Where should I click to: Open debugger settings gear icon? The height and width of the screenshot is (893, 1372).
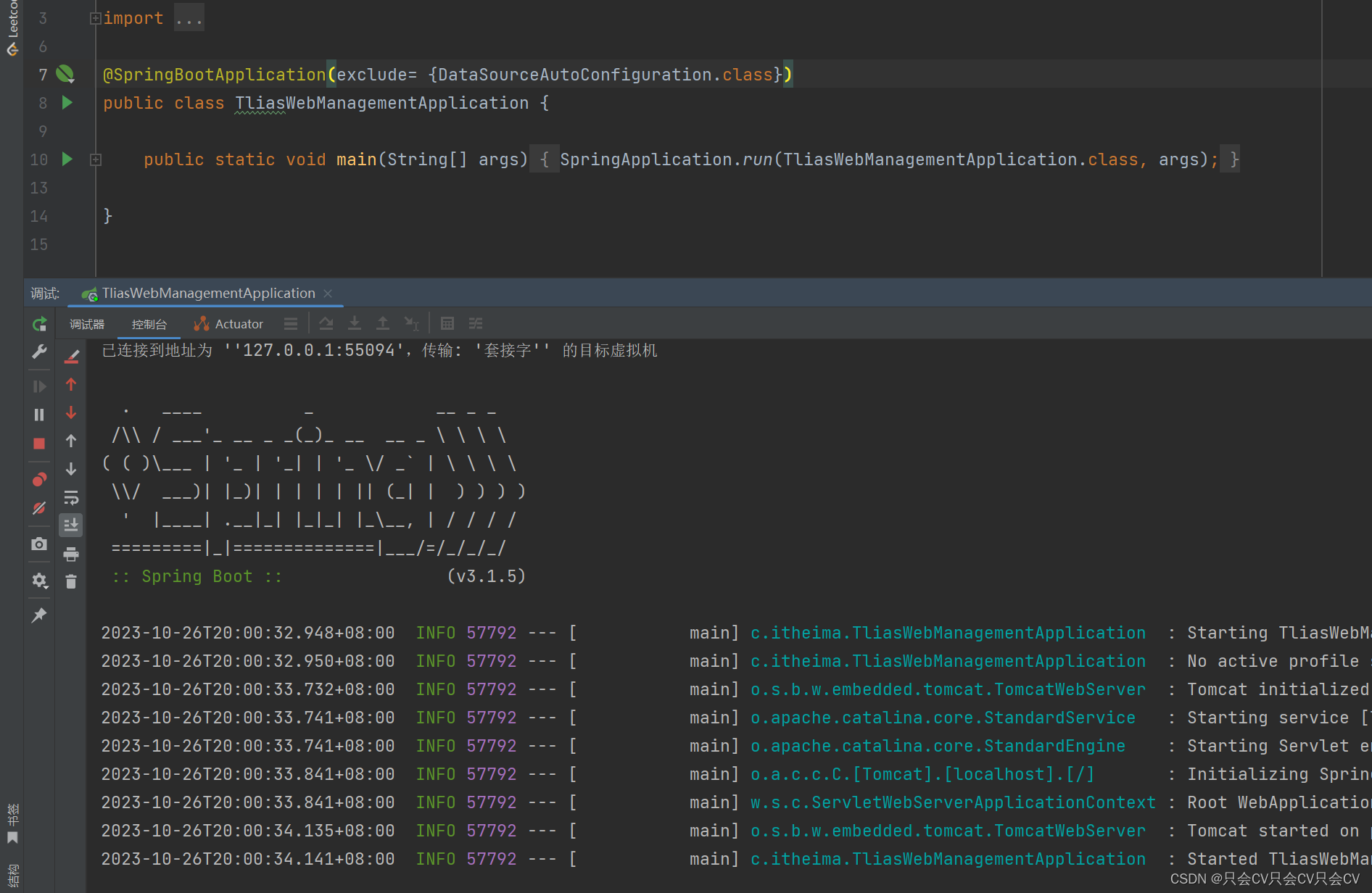coord(39,581)
